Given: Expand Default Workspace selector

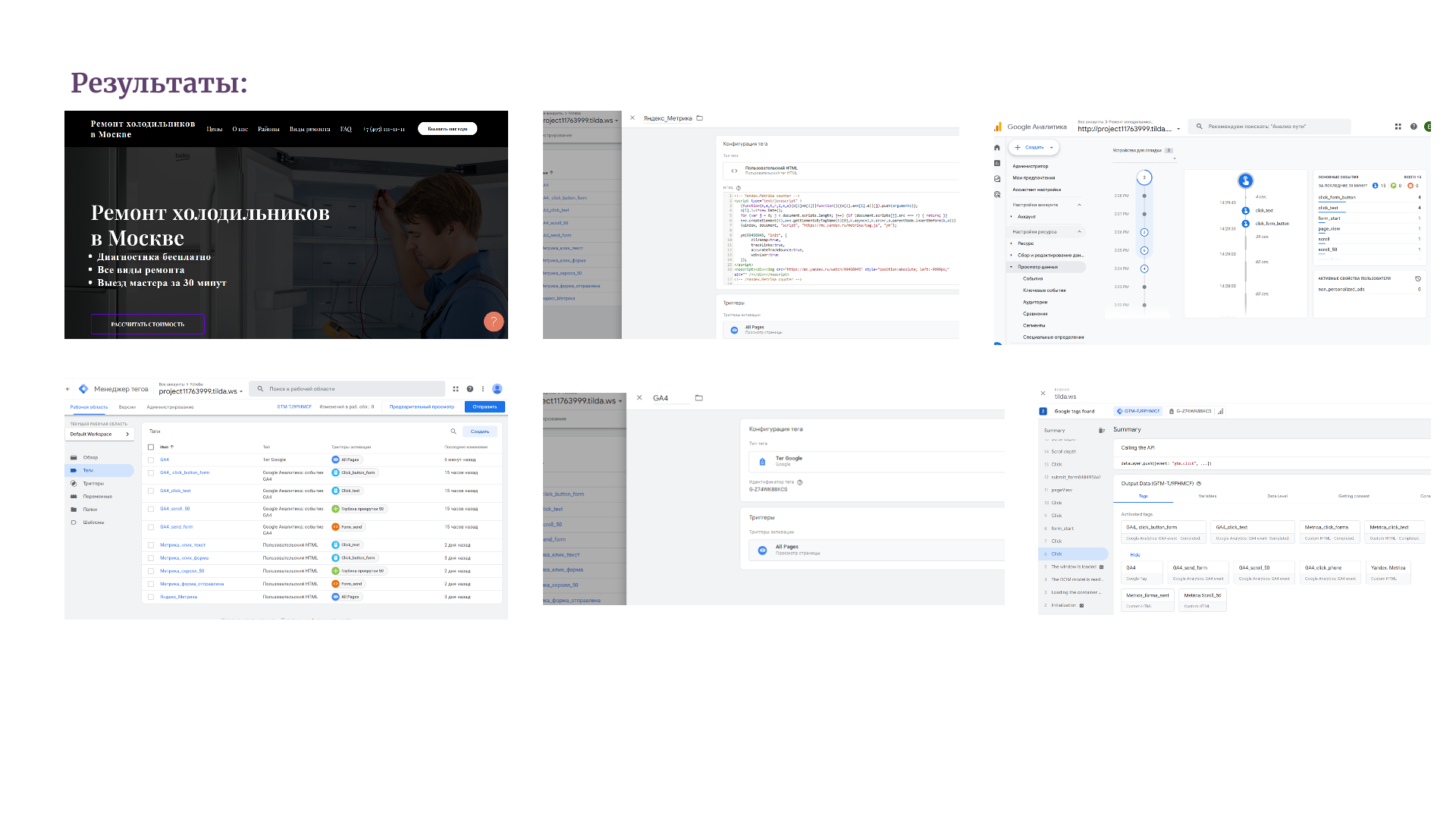Looking at the screenshot, I should click(x=100, y=435).
